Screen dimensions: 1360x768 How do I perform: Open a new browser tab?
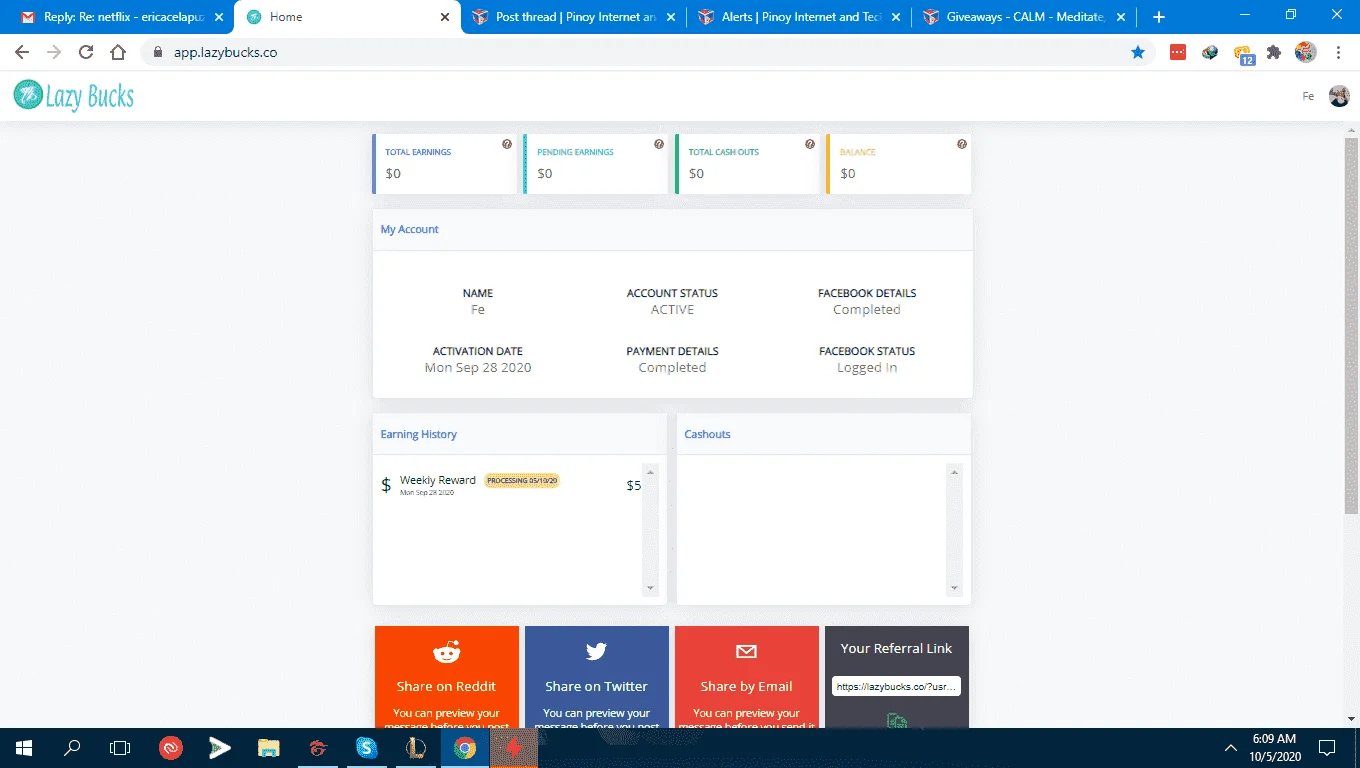point(1159,17)
